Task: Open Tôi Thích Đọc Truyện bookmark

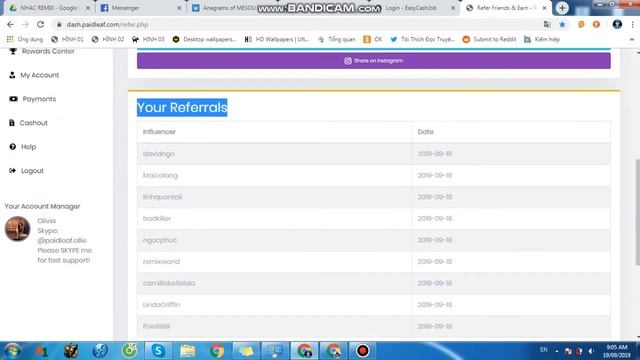Action: [x=422, y=39]
